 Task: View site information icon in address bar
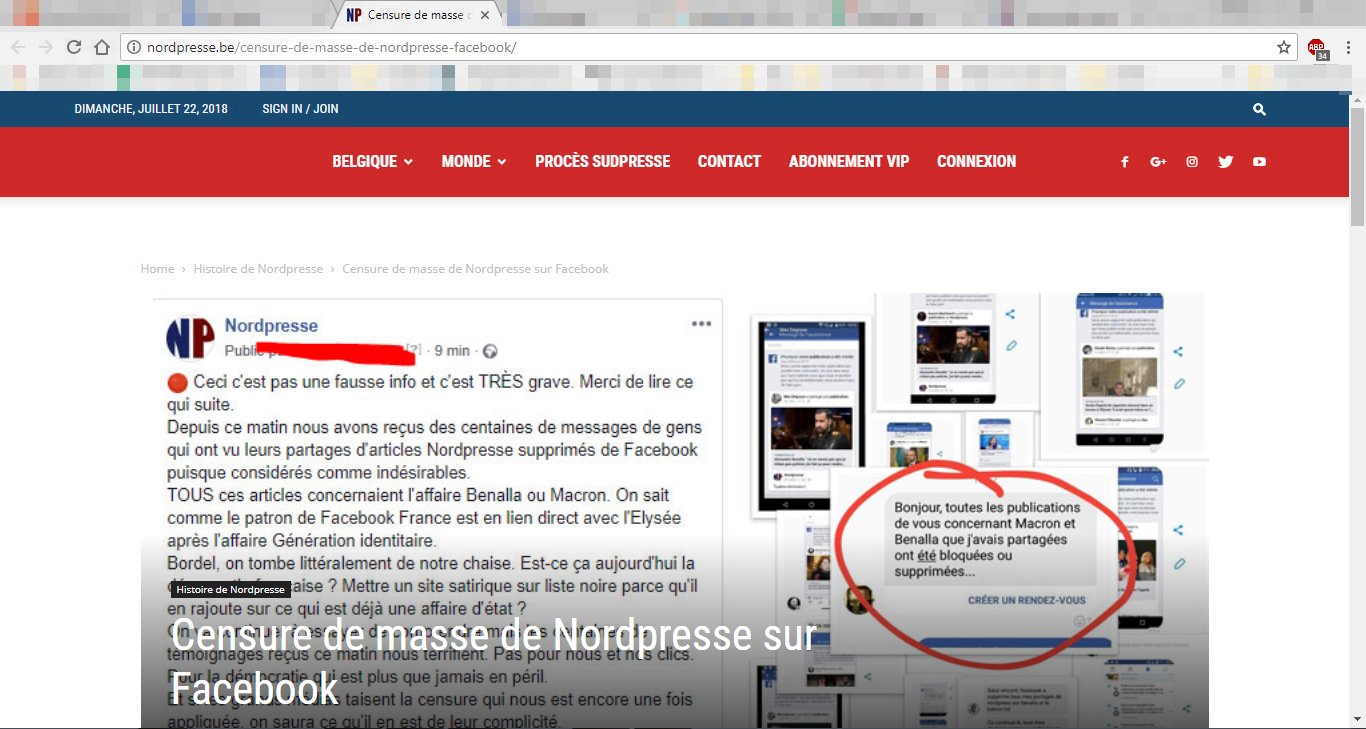(134, 47)
